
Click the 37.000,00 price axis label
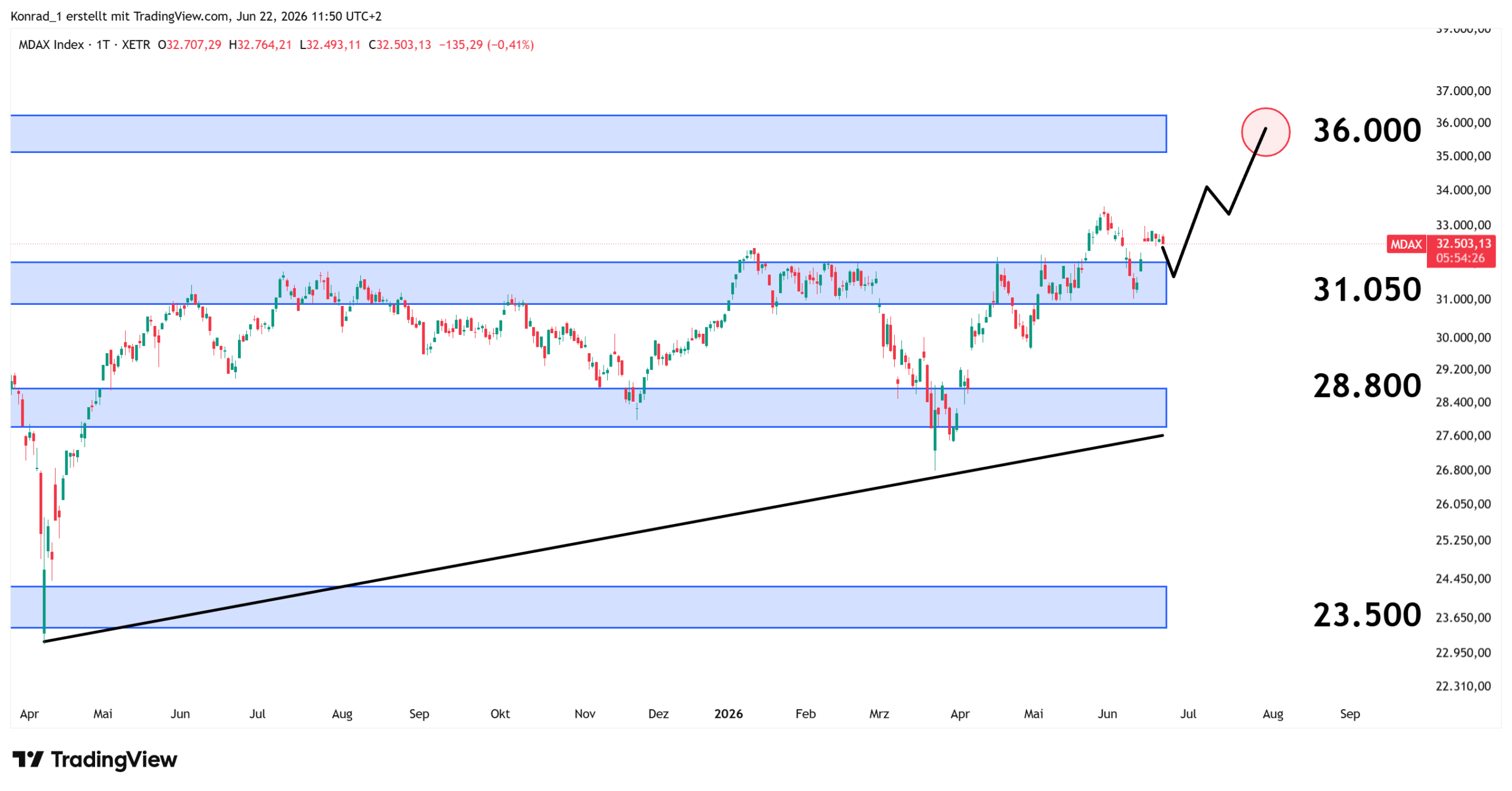pos(1463,90)
